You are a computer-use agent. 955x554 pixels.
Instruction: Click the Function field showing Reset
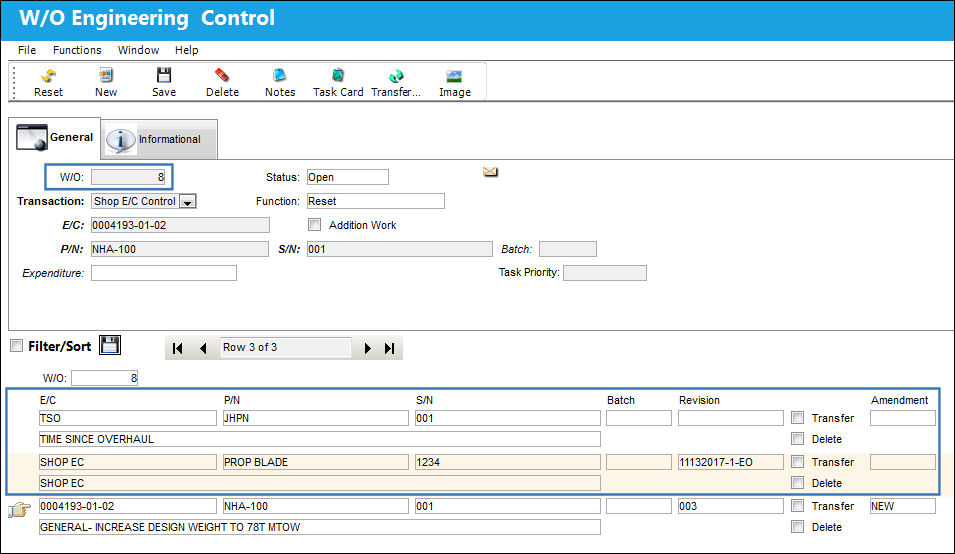coord(376,202)
